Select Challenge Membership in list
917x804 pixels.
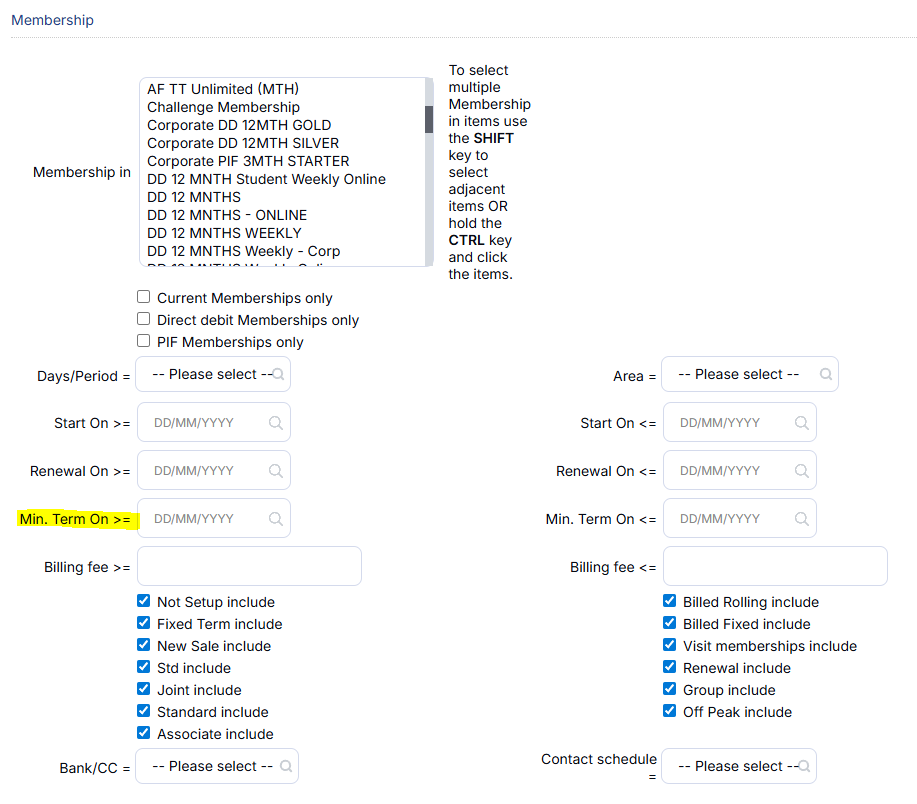[284, 107]
